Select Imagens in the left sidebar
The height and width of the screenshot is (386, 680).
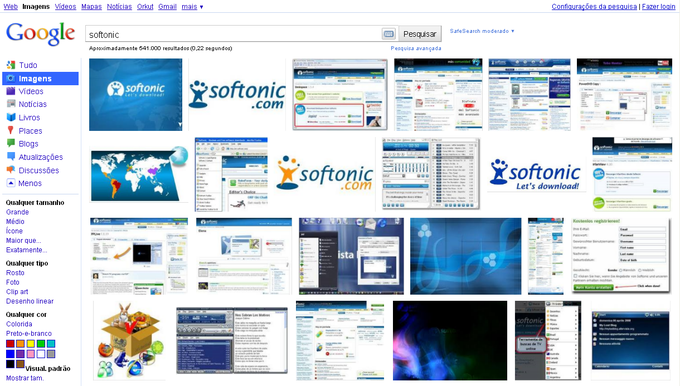[x=40, y=79]
